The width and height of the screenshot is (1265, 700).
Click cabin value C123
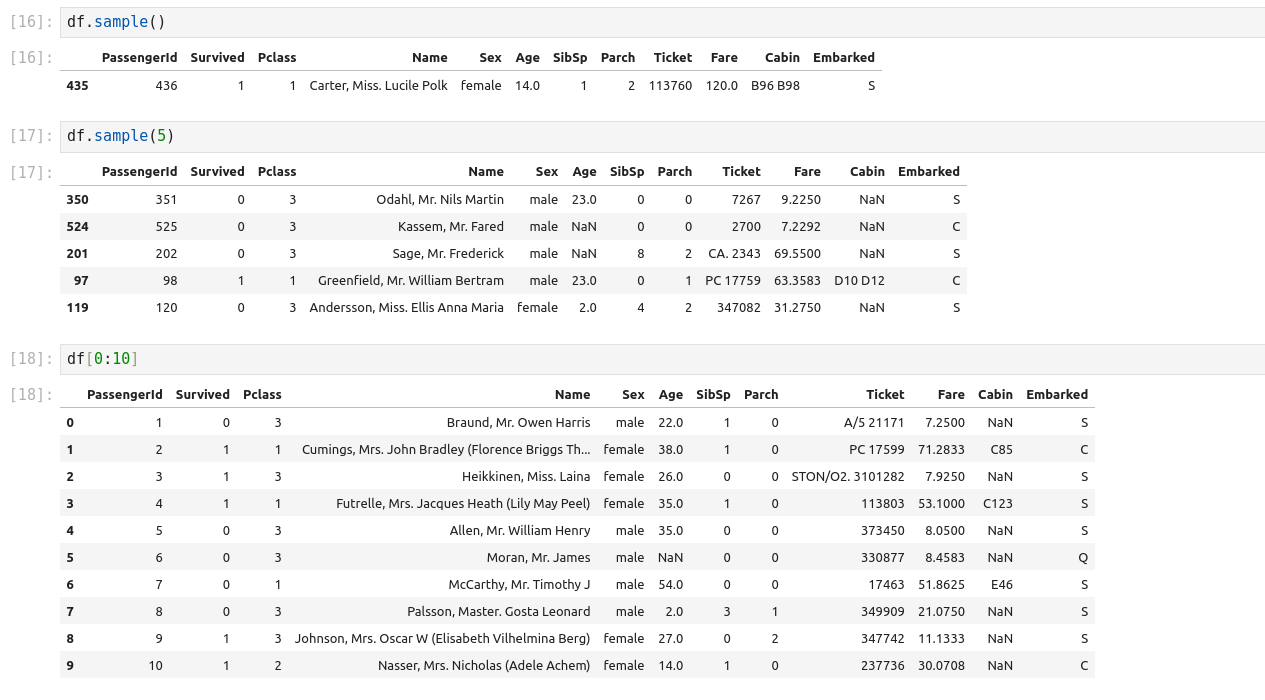click(997, 504)
